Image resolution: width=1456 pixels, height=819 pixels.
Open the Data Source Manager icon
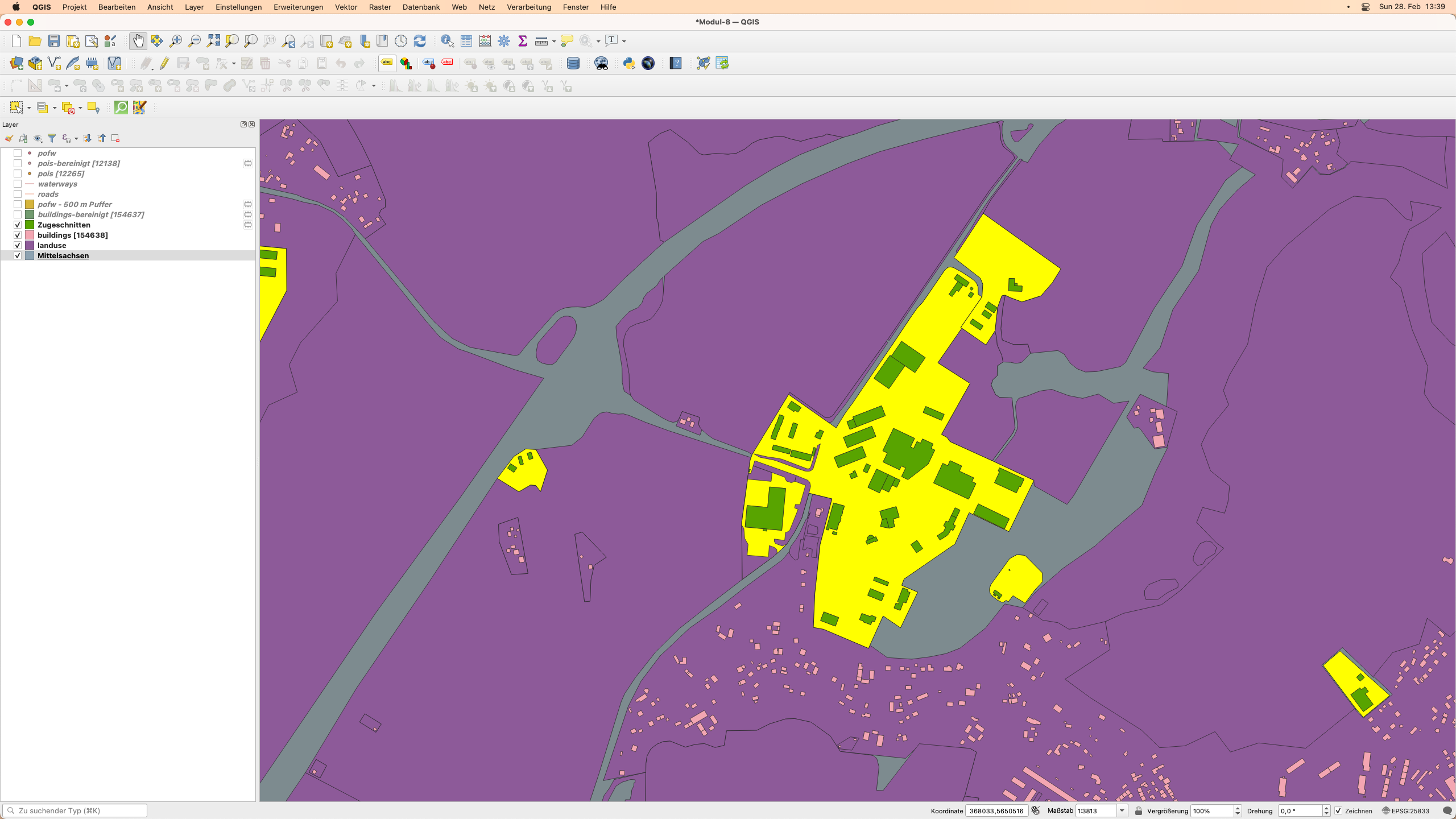(x=16, y=63)
